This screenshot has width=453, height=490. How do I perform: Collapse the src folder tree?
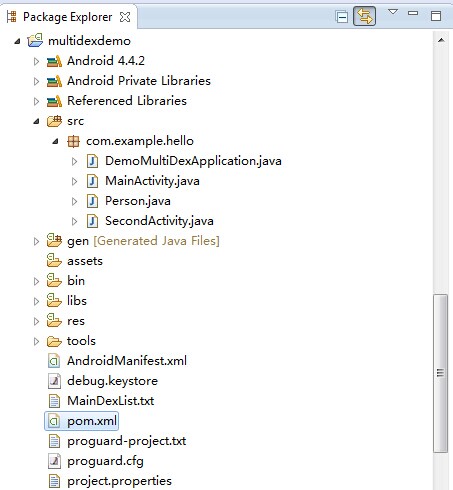(x=36, y=121)
